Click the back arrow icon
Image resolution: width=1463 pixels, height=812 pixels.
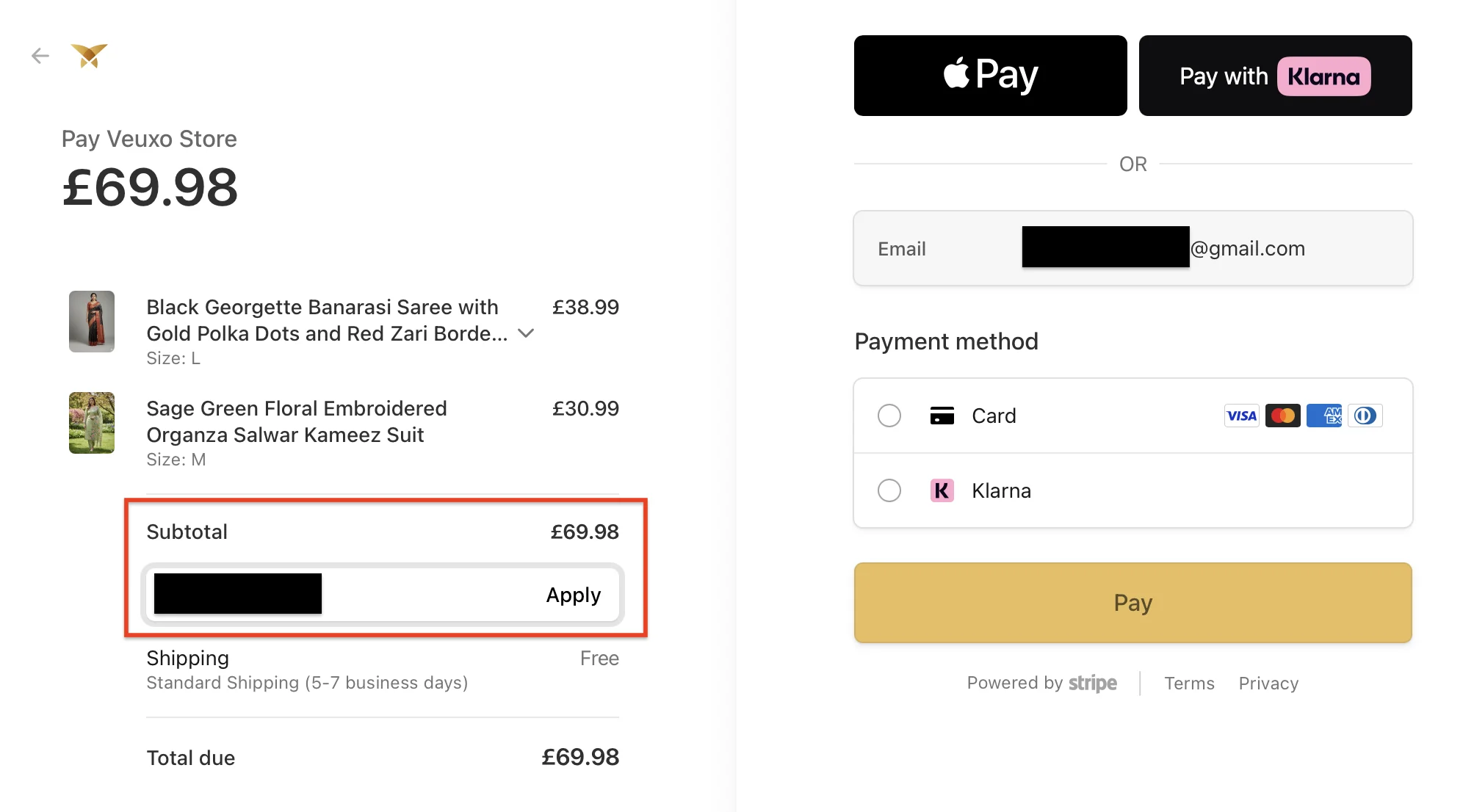point(40,56)
